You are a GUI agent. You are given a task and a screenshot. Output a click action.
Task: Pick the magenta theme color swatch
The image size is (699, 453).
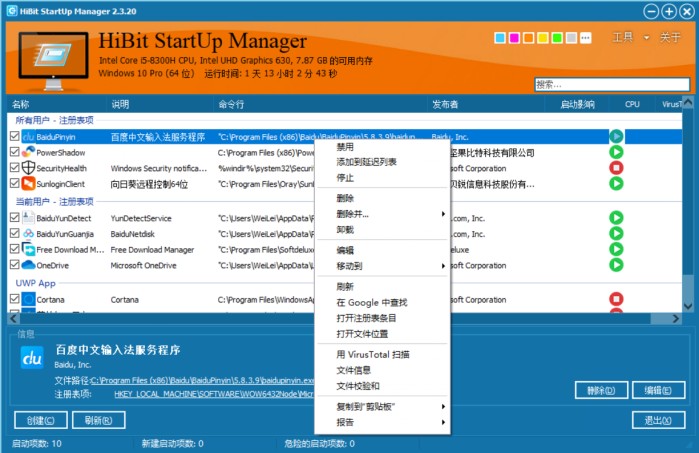coord(514,38)
